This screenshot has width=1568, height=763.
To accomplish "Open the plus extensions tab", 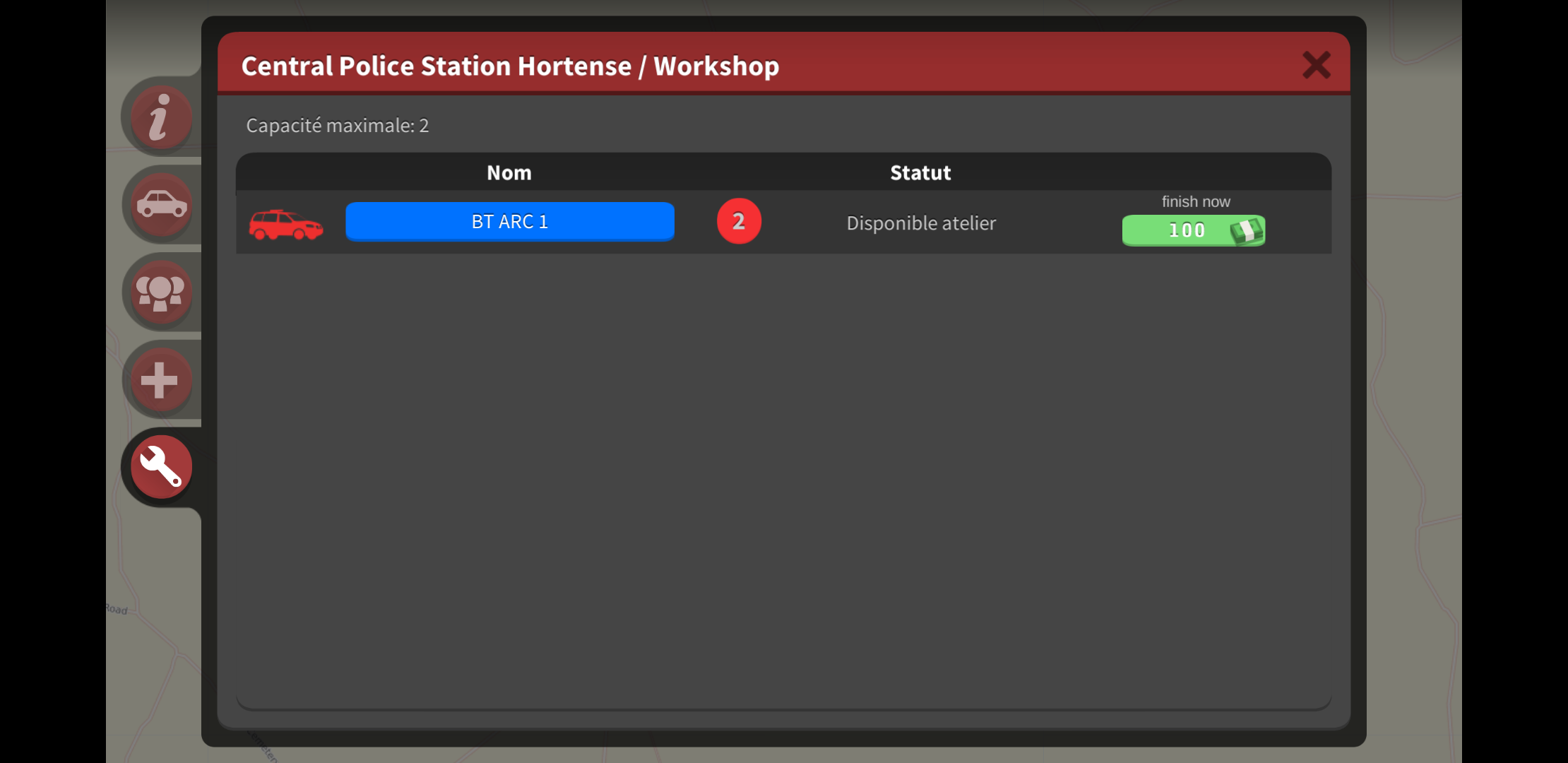I will point(161,380).
